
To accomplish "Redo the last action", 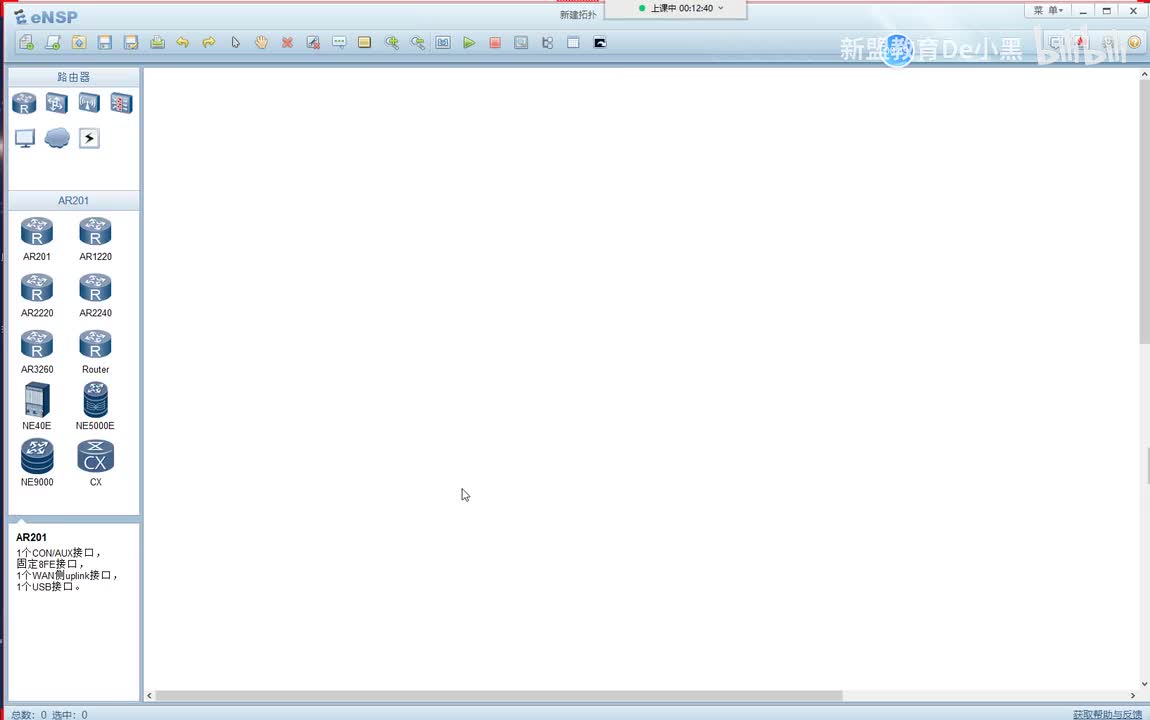I will [x=209, y=43].
